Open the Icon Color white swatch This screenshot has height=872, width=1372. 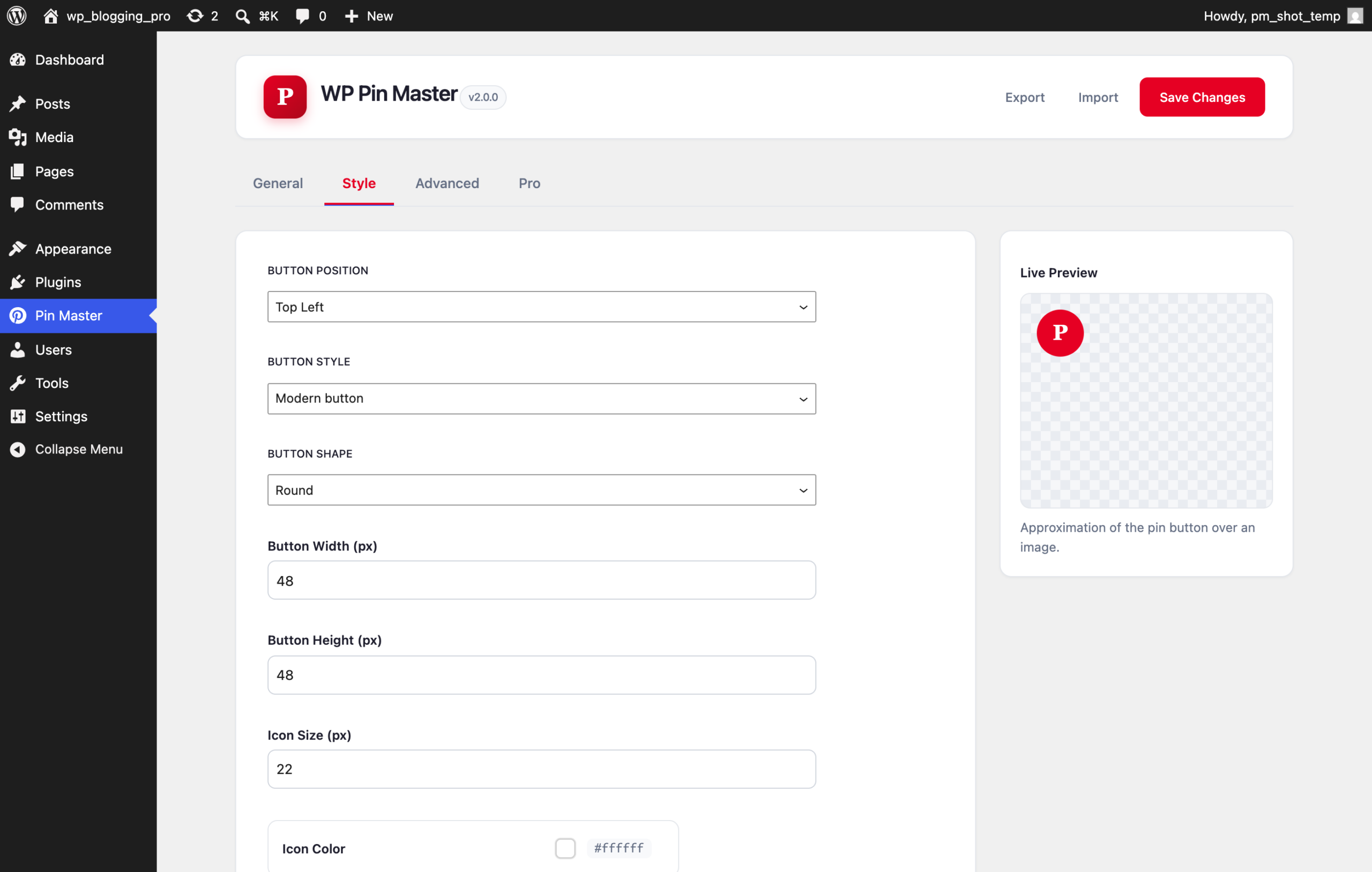pos(565,848)
